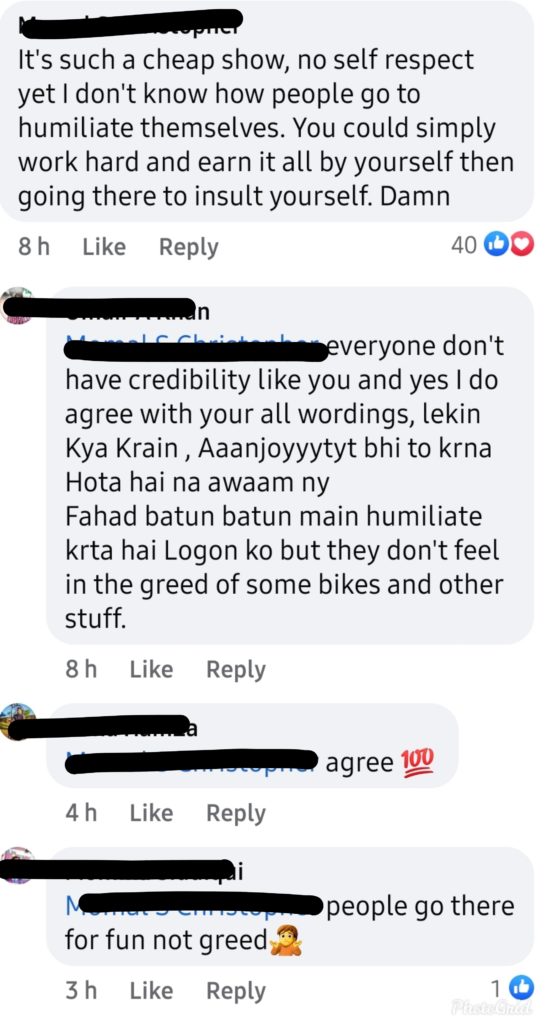Like the 'everyone don't have credibility' reply
This screenshot has width=553, height=1024.
(x=151, y=669)
